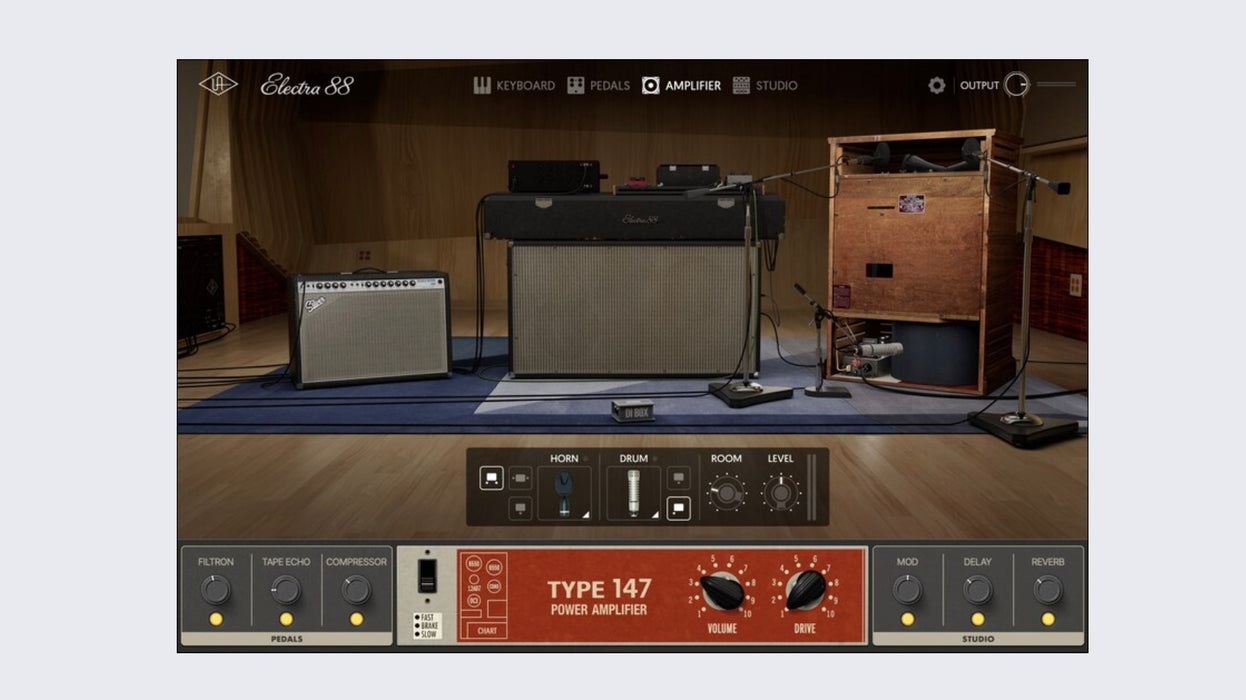Click the STUDIO section footer label
Image resolution: width=1246 pixels, height=700 pixels.
pos(978,638)
